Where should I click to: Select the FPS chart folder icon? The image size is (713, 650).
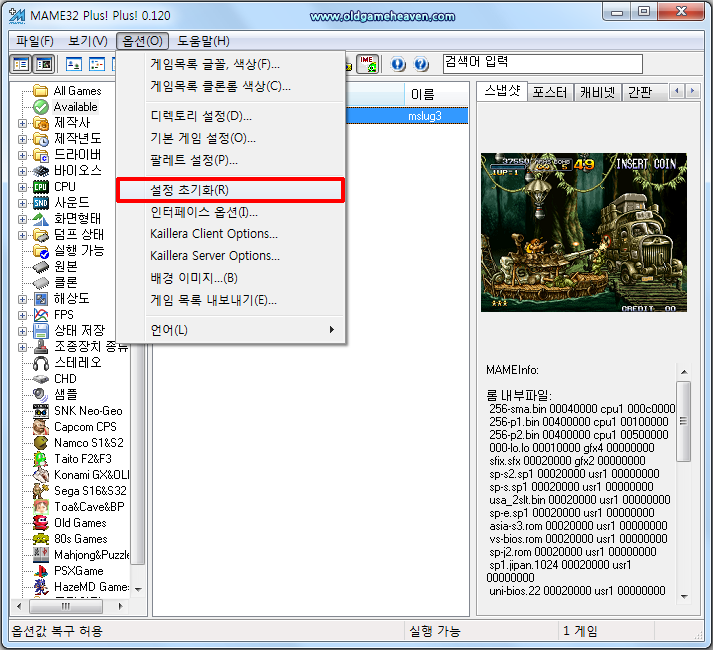[x=41, y=315]
